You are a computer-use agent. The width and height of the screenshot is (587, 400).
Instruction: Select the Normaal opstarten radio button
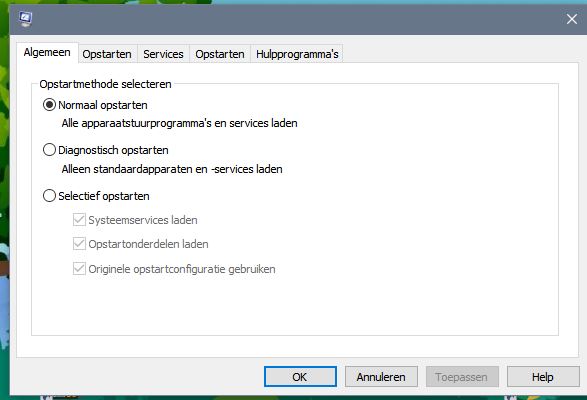(x=49, y=105)
